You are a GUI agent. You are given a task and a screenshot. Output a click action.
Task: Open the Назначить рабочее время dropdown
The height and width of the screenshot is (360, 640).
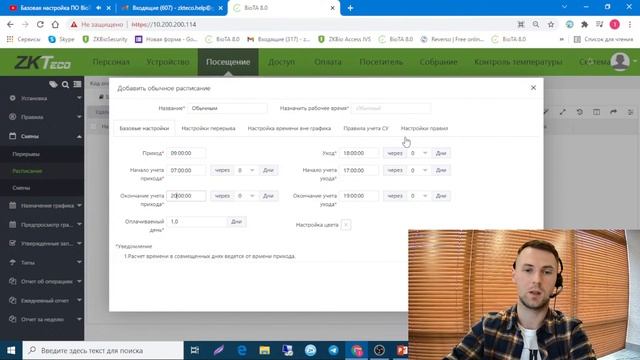(391, 108)
